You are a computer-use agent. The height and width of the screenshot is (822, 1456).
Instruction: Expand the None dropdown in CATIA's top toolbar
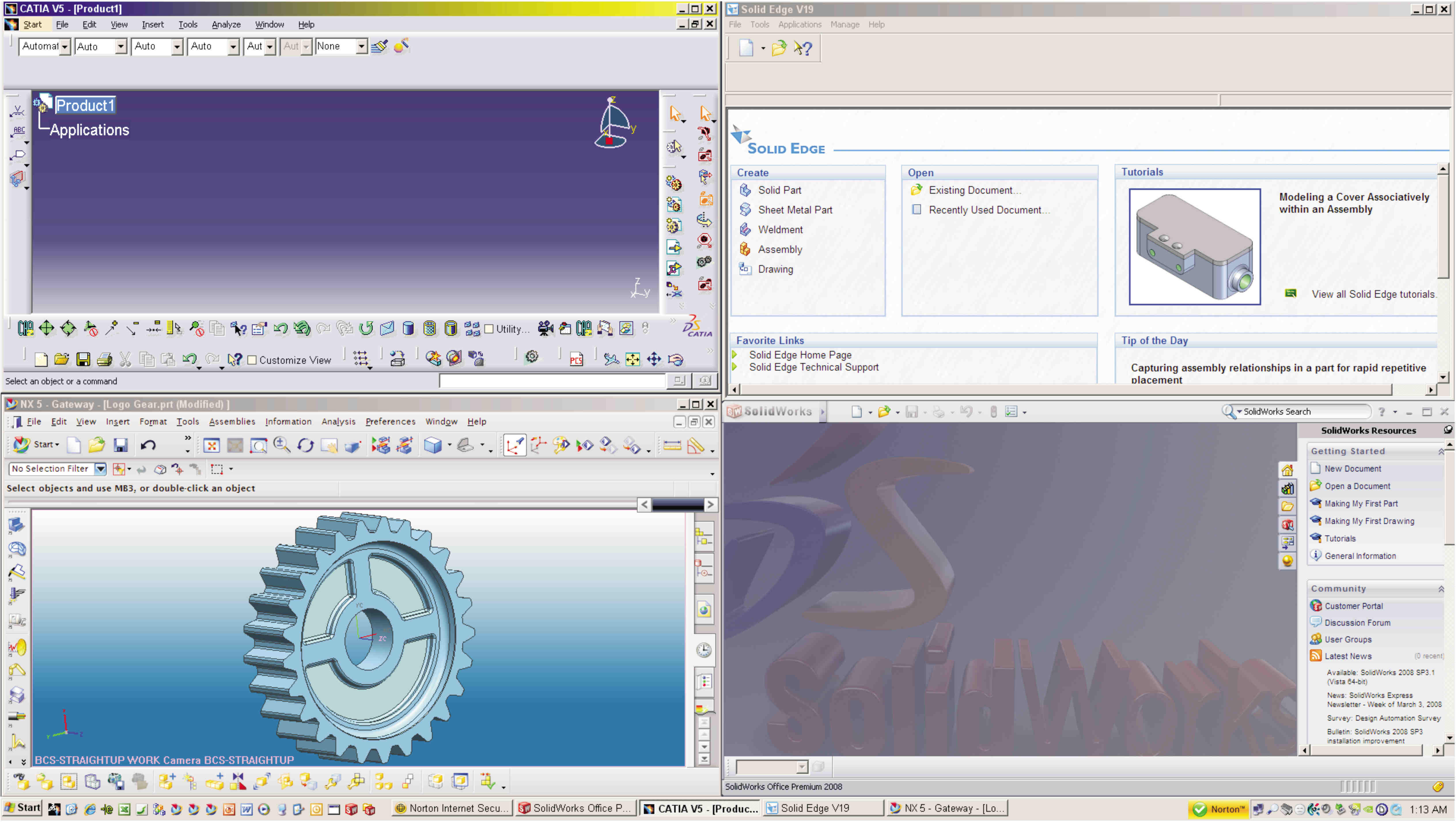click(362, 46)
